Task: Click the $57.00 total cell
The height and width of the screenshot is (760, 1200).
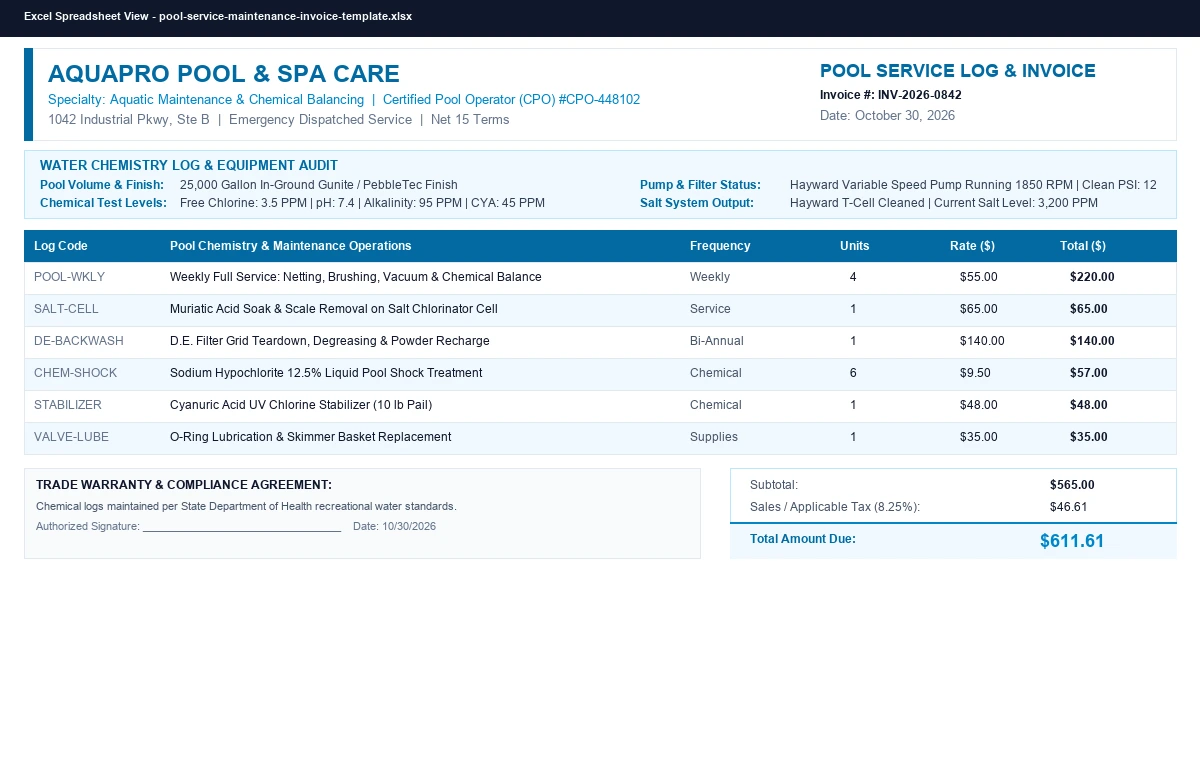Action: coord(1089,373)
